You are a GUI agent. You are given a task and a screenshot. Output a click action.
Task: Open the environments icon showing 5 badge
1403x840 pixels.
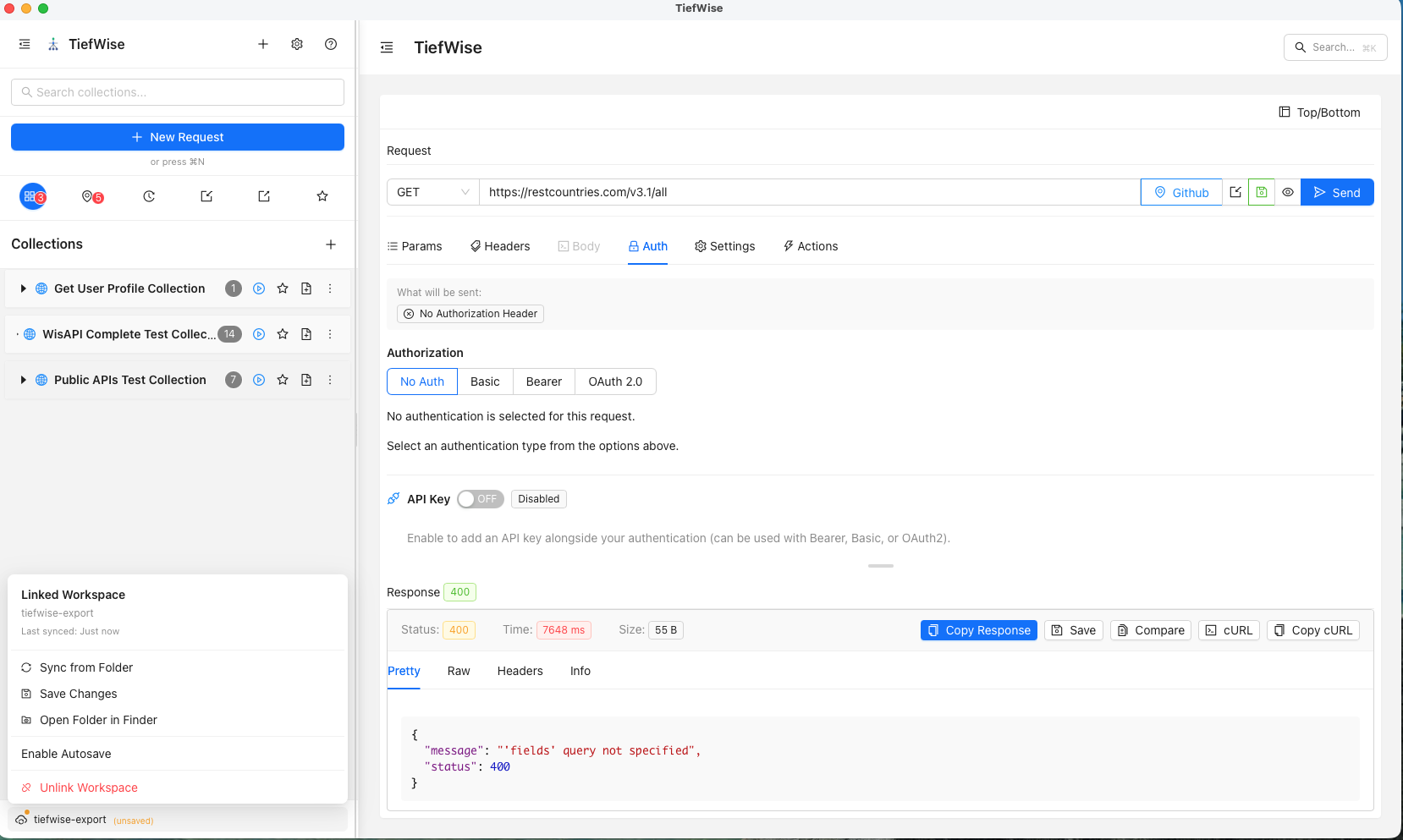click(88, 196)
